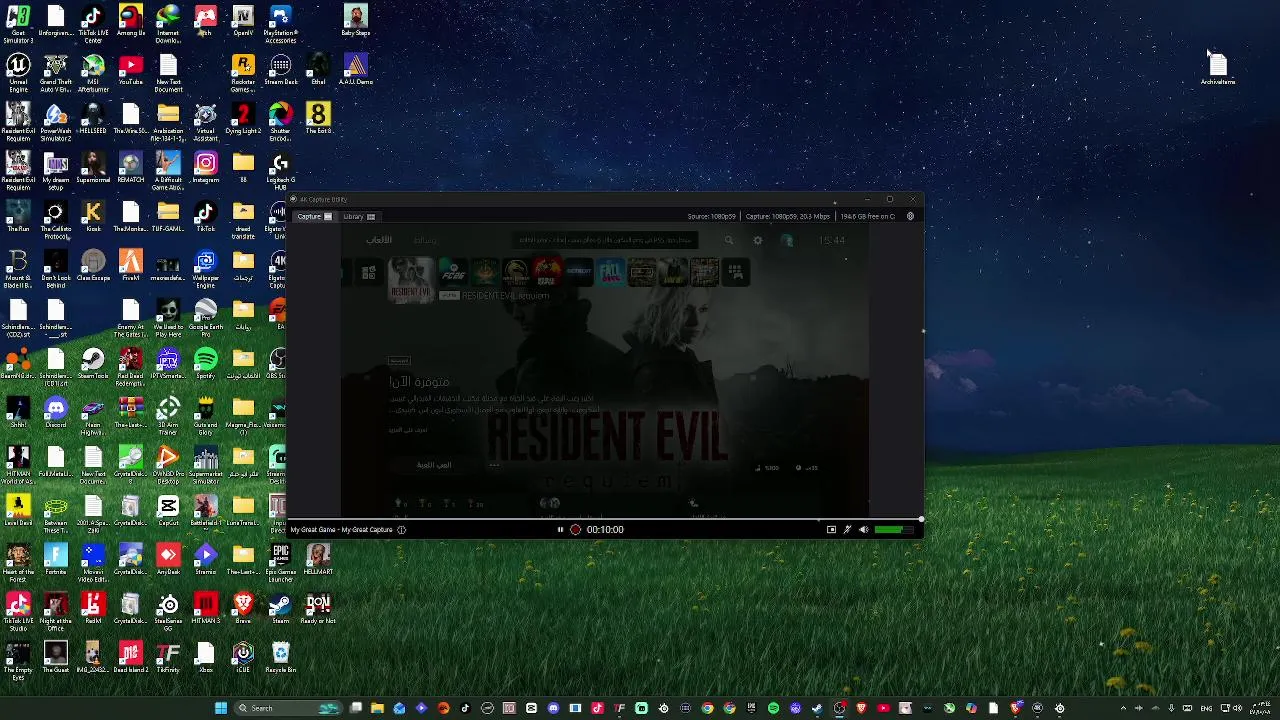
Task: Open the Spotify desktop shortcut
Action: point(205,365)
